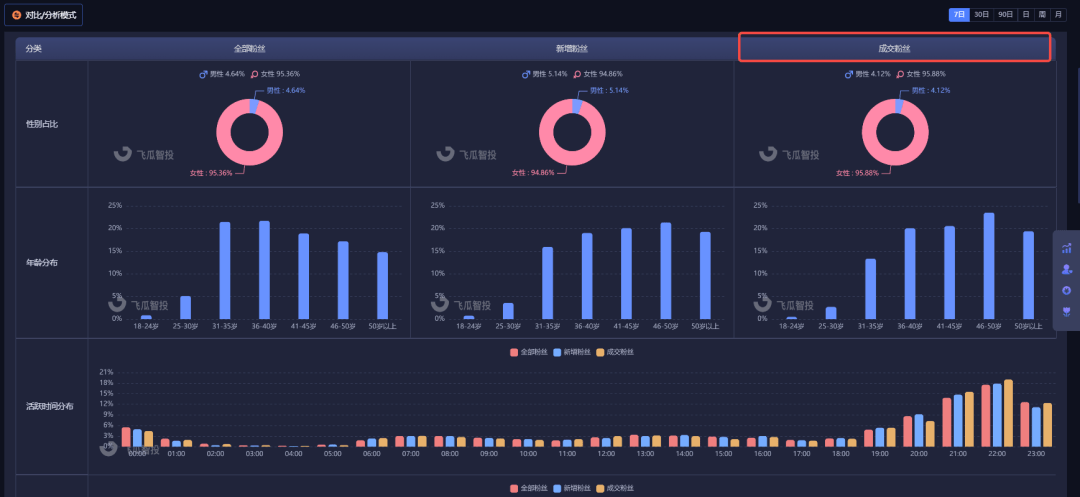This screenshot has height=497, width=1080.
Task: Toggle 成交粉丝 series in 活跃时间分布 legend
Action: 615,352
